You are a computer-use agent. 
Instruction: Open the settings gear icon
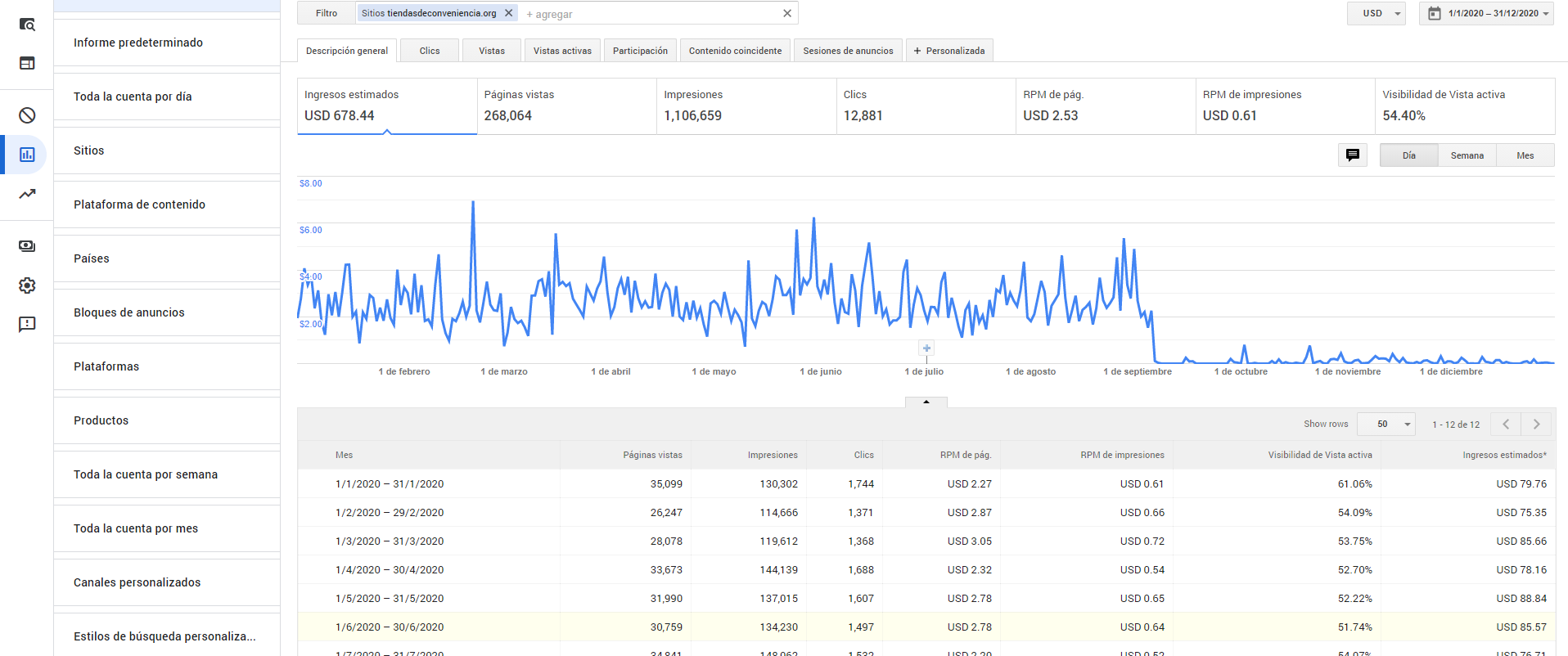coord(27,285)
